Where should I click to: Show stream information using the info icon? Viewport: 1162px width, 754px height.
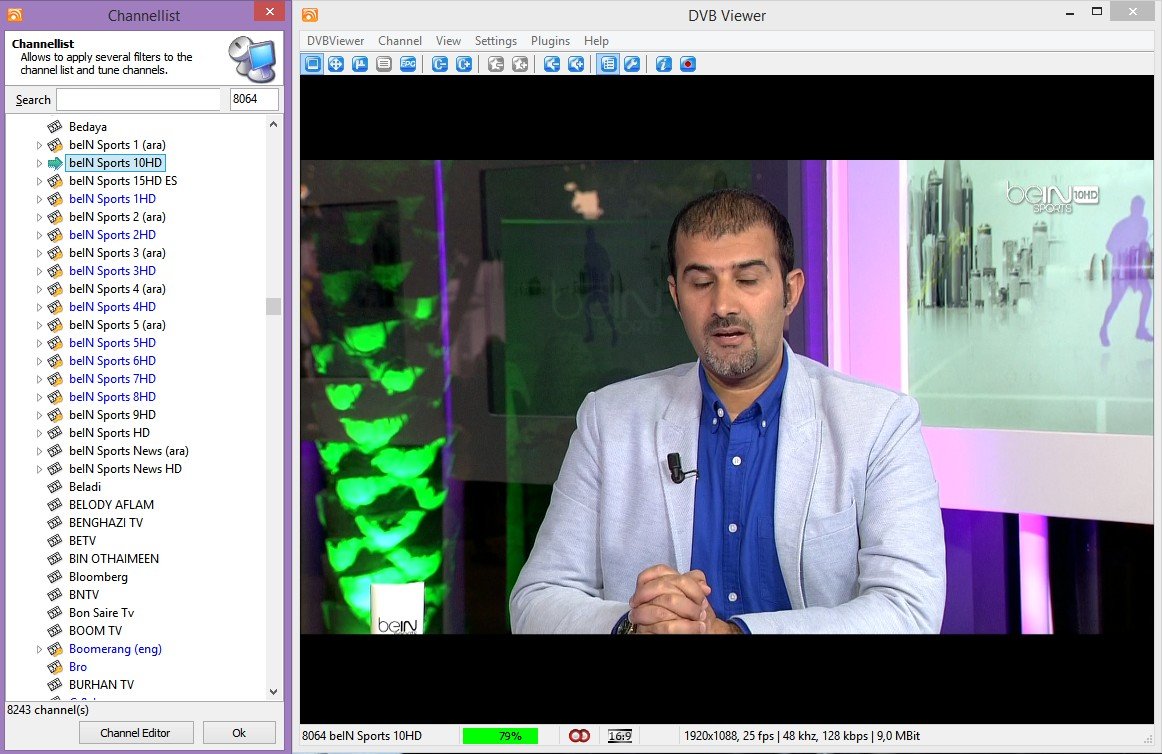click(663, 63)
